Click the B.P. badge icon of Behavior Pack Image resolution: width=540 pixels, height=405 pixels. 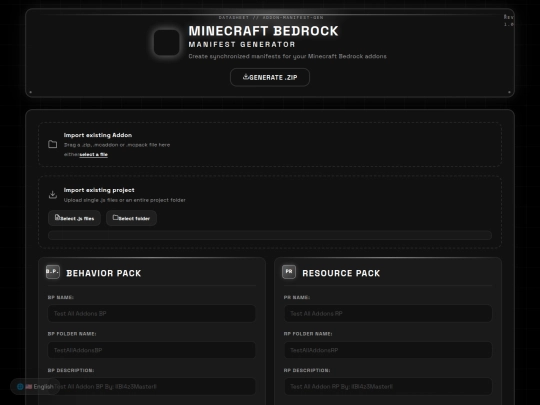tap(53, 272)
